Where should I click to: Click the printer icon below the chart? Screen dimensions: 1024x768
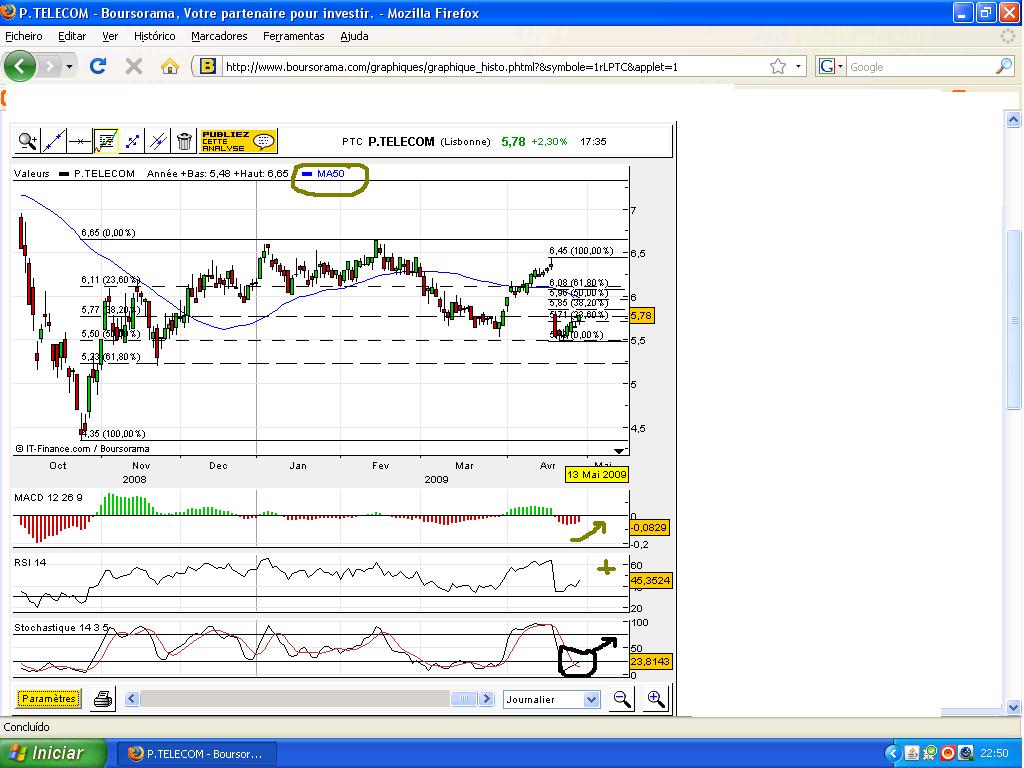[x=103, y=699]
